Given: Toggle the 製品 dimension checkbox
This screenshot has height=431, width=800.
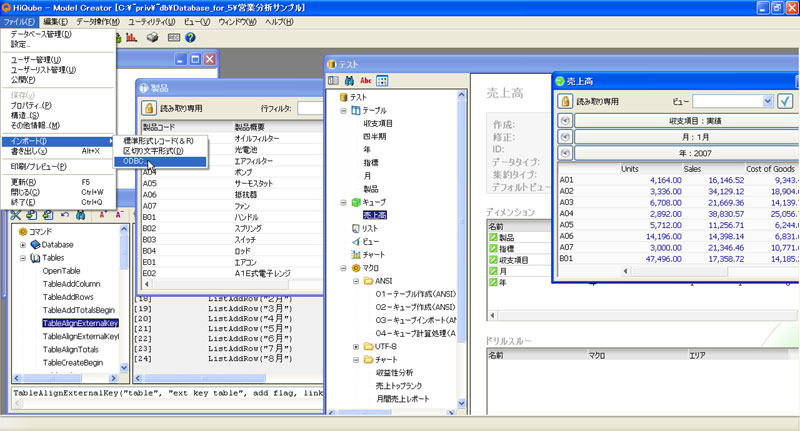Looking at the screenshot, I should [x=491, y=238].
